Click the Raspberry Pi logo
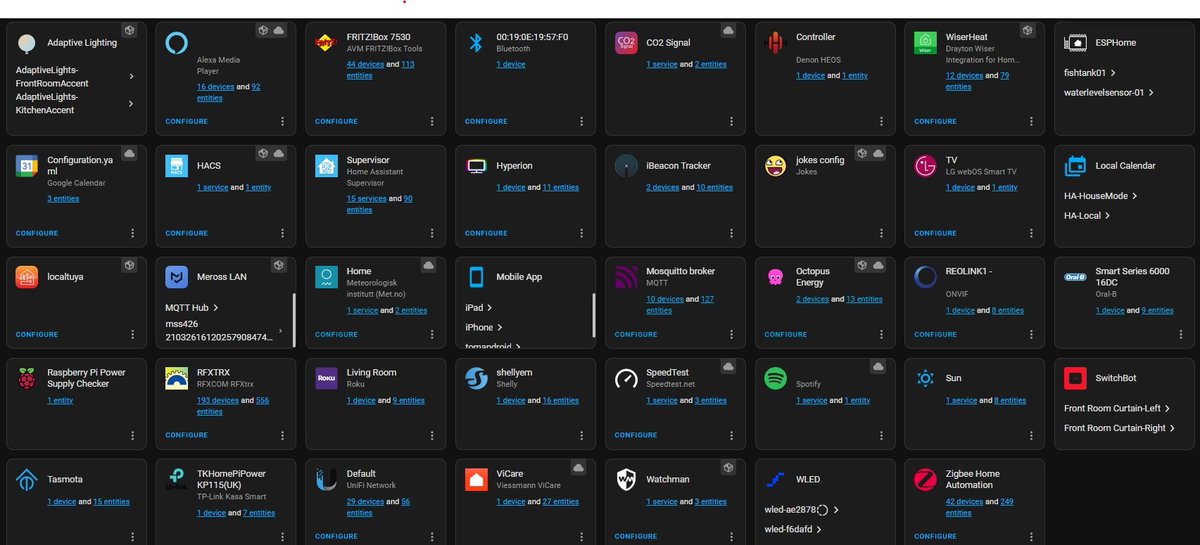The width and height of the screenshot is (1200, 545). point(26,378)
